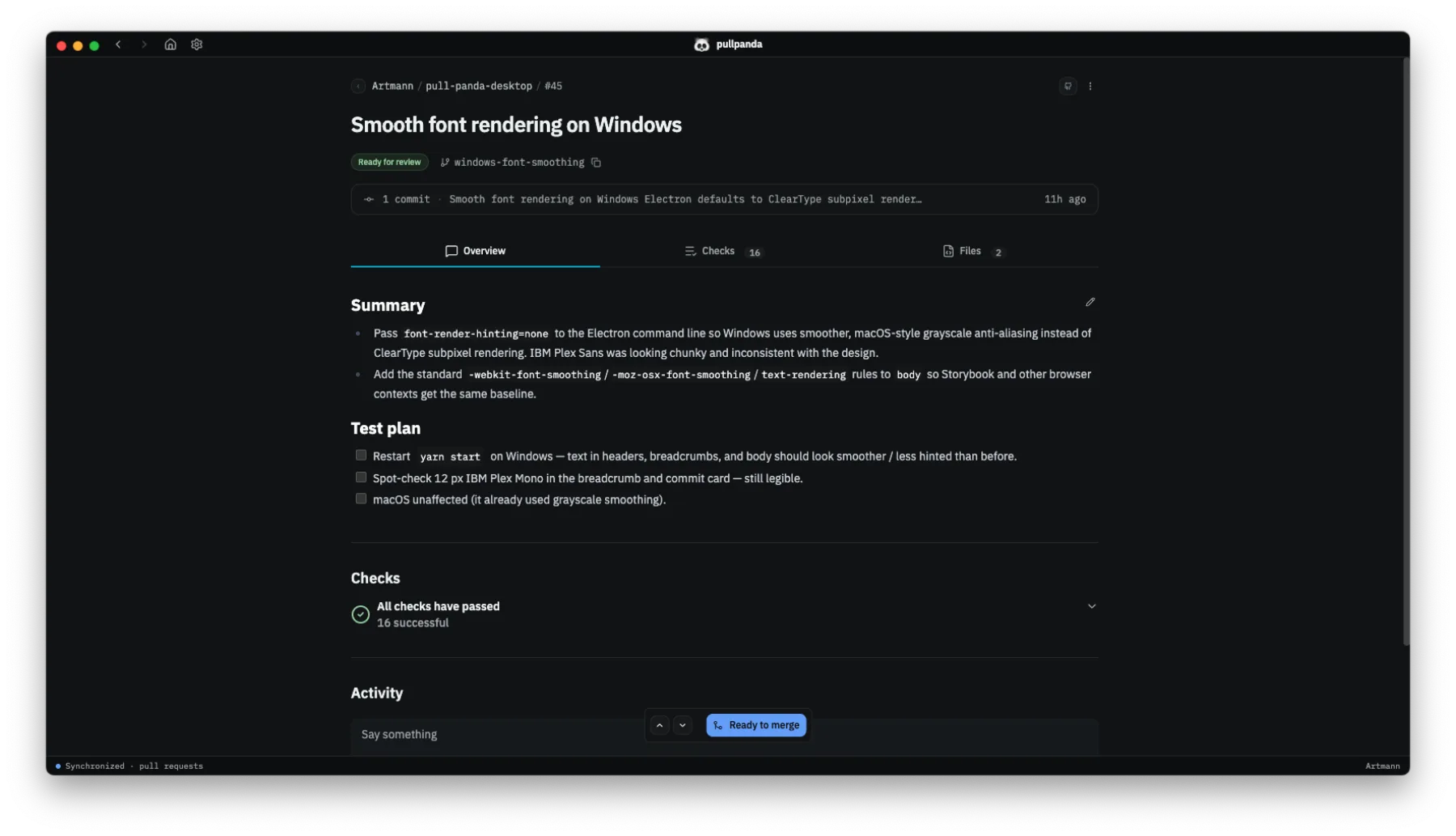Screen dimensions: 1456x836
Task: Open the home icon in the title bar
Action: click(x=170, y=45)
